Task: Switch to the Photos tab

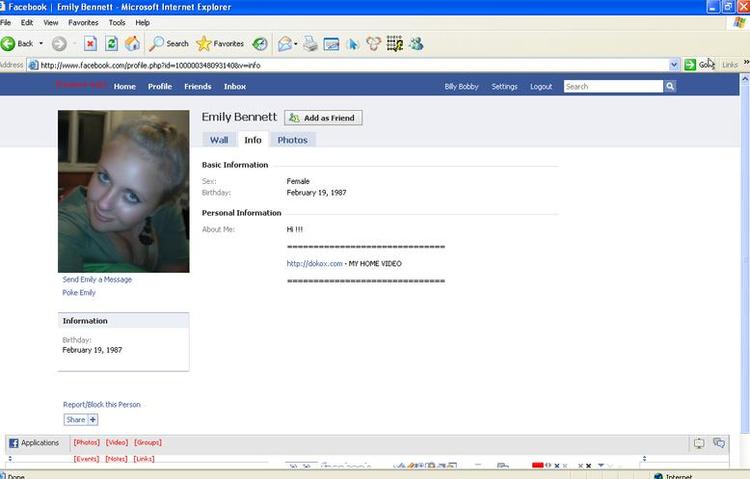Action: 292,140
